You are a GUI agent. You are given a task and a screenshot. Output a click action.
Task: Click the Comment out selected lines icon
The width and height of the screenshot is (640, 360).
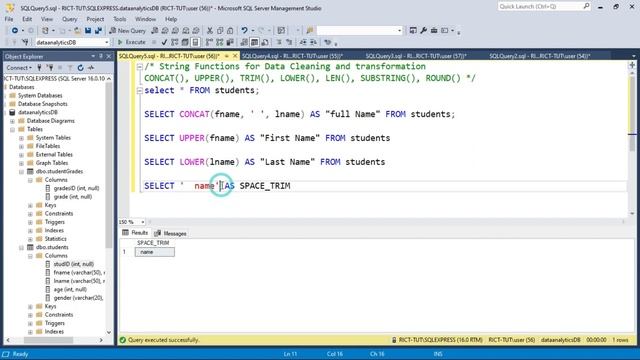coord(279,42)
